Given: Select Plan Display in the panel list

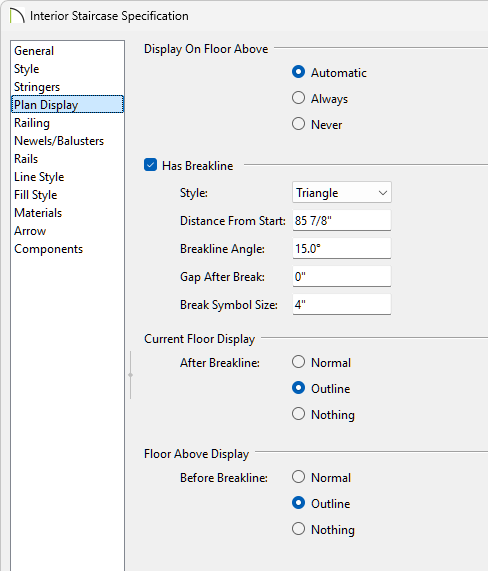Looking at the screenshot, I should pos(67,105).
